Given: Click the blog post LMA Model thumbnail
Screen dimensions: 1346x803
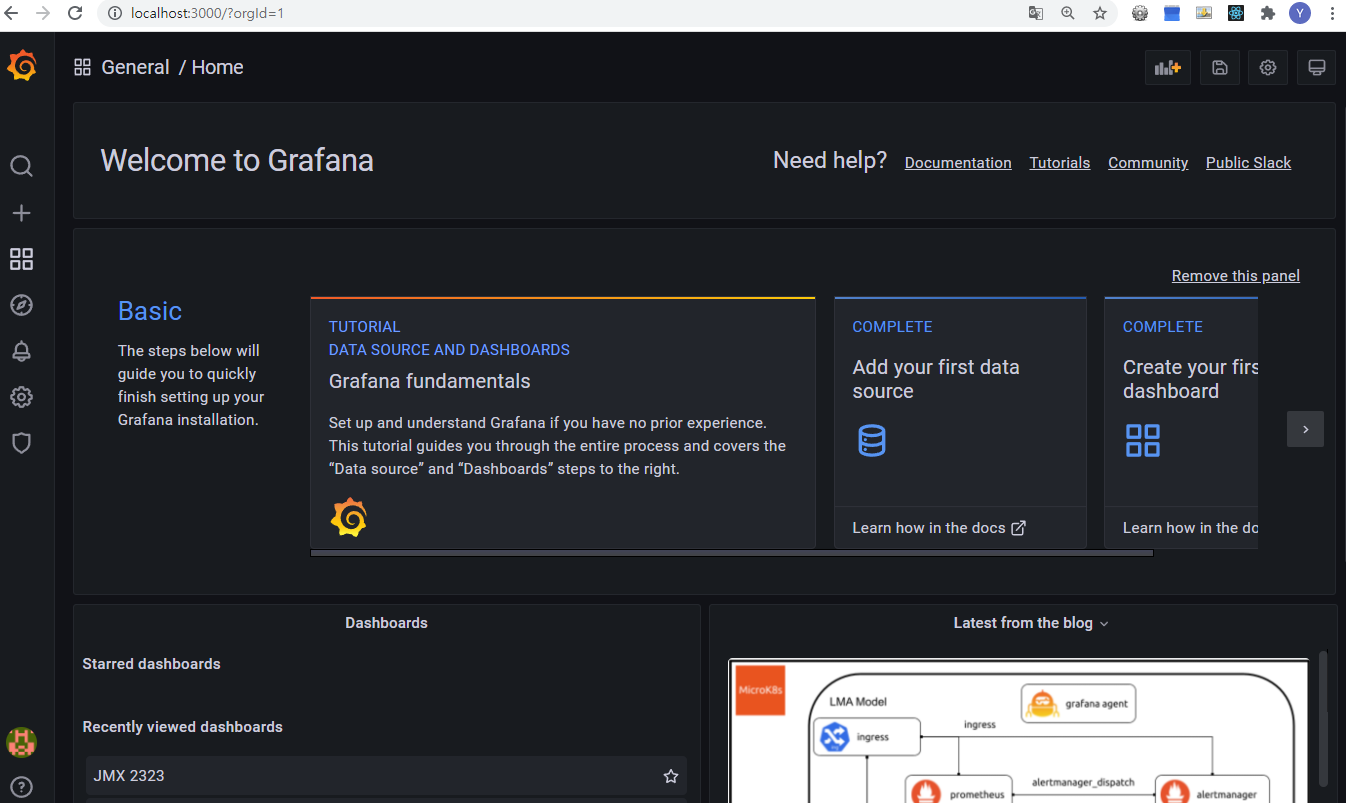Looking at the screenshot, I should tap(1018, 730).
